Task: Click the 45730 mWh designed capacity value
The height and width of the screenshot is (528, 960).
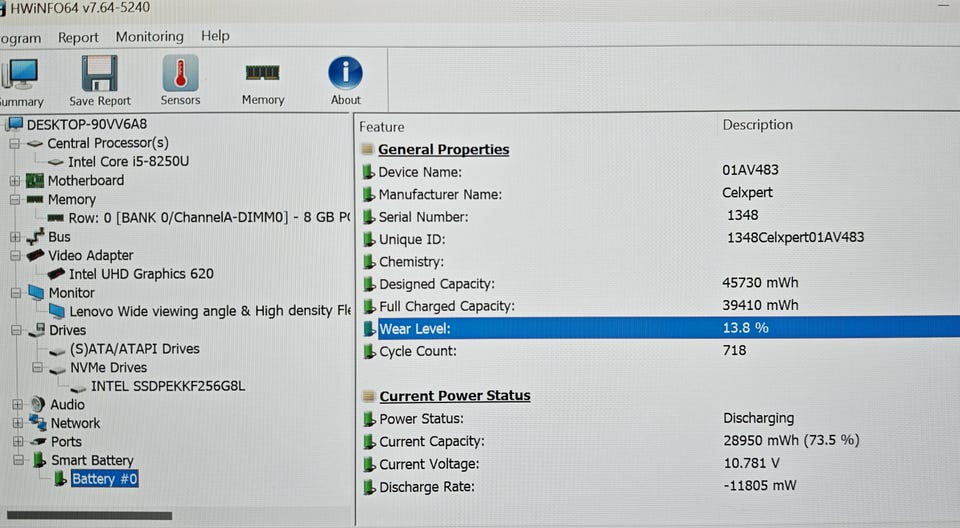Action: [760, 282]
